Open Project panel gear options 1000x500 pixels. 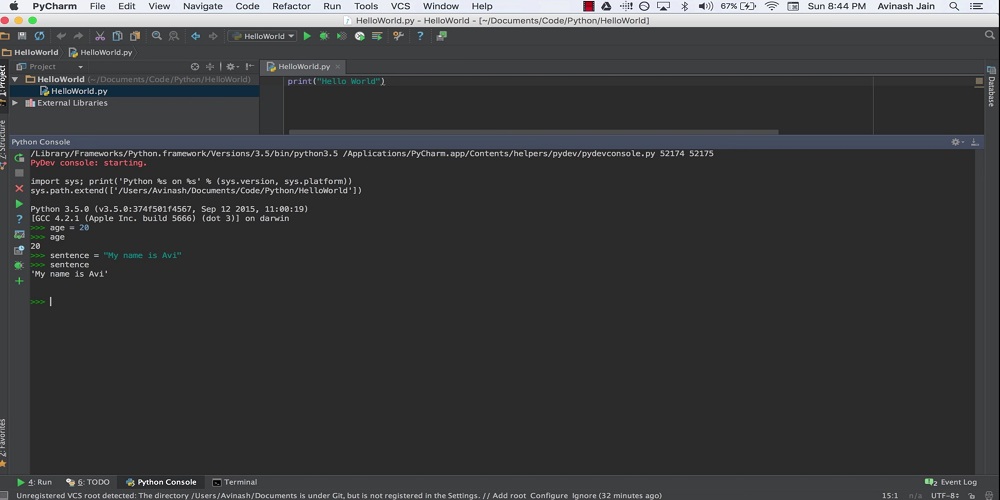(x=232, y=66)
